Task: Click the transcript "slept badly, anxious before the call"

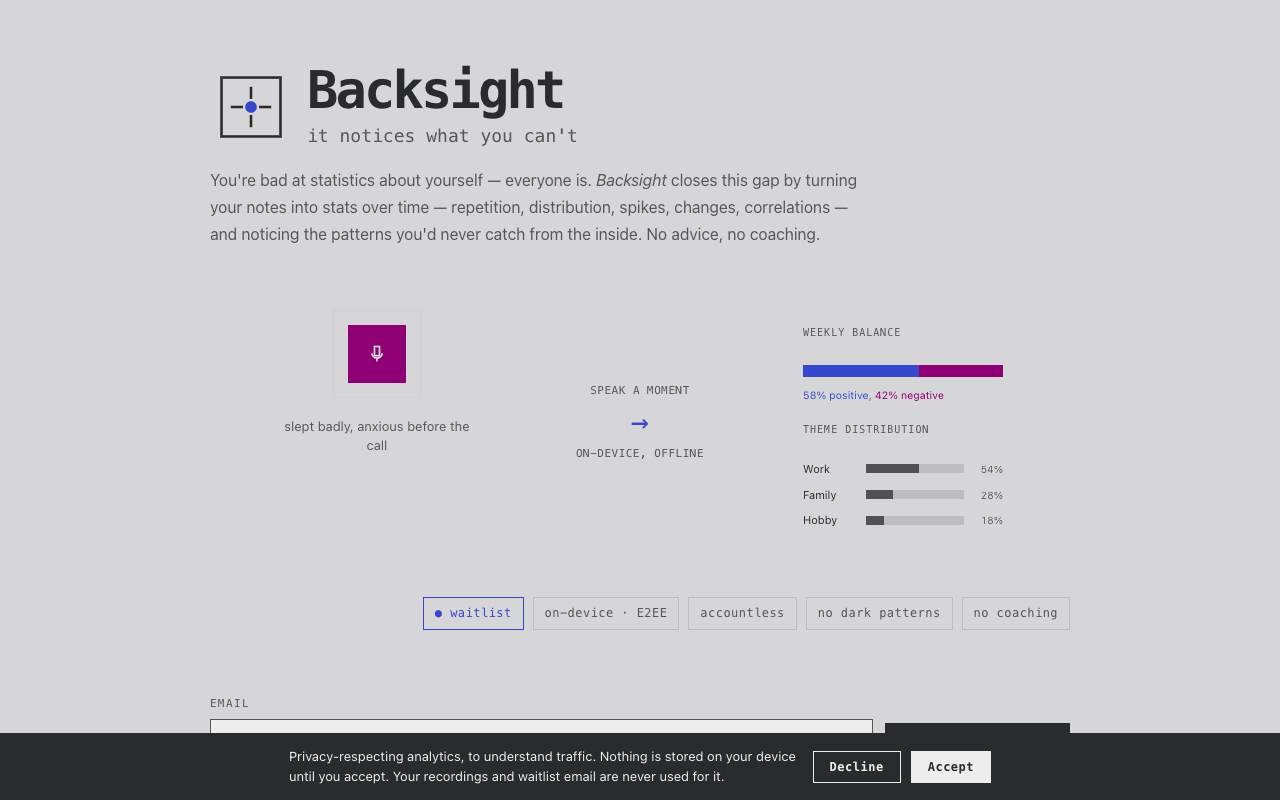Action: [x=377, y=436]
